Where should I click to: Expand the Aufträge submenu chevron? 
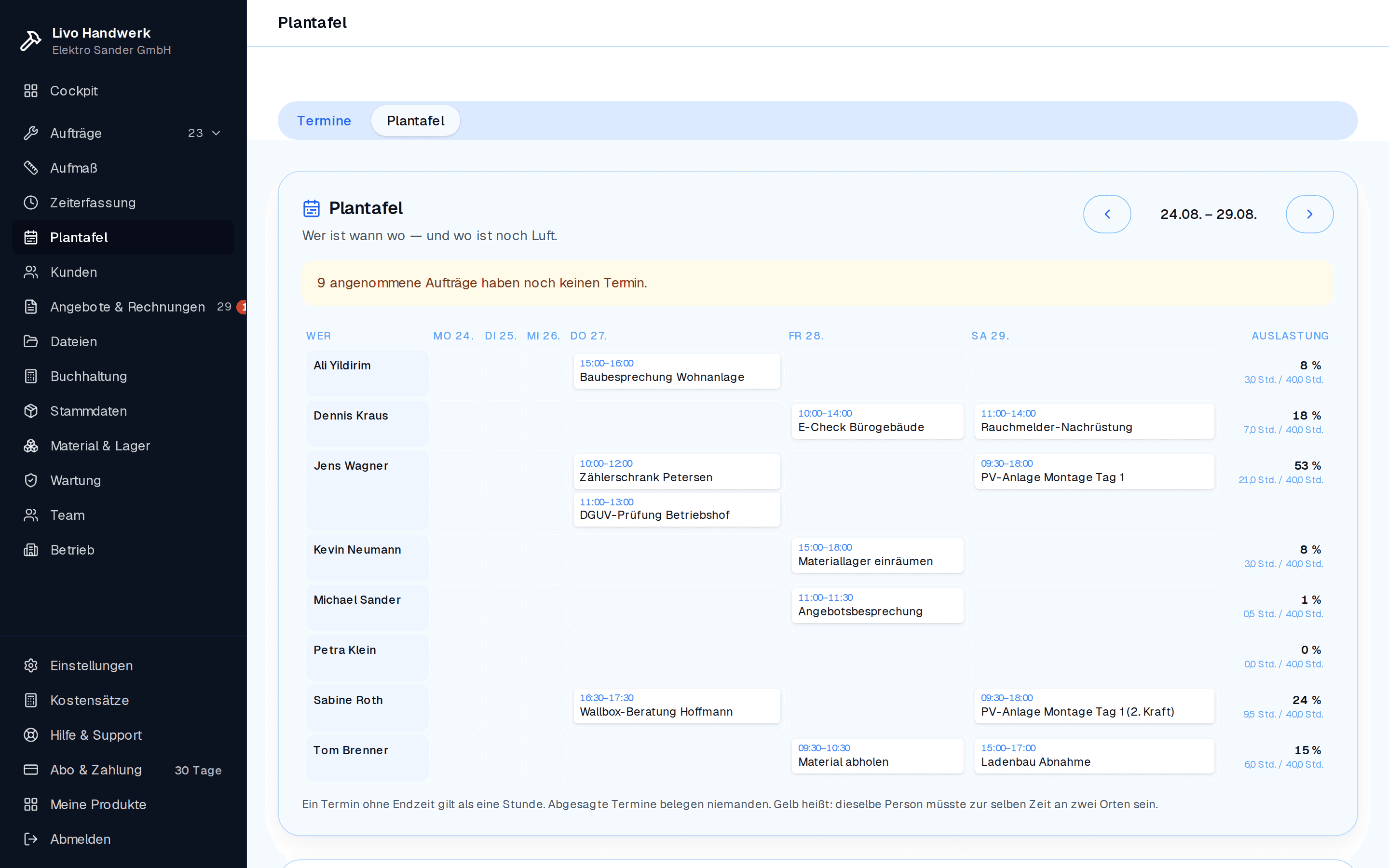click(217, 133)
